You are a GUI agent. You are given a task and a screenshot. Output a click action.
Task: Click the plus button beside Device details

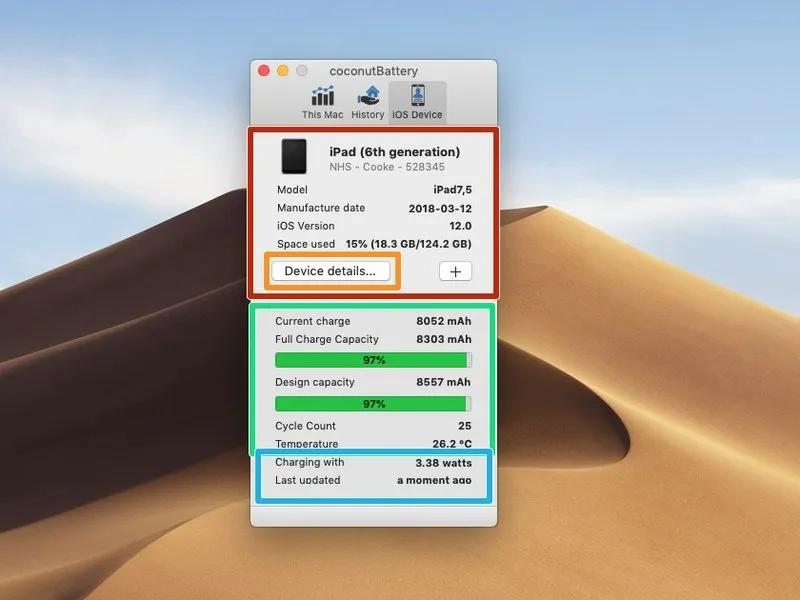[456, 271]
